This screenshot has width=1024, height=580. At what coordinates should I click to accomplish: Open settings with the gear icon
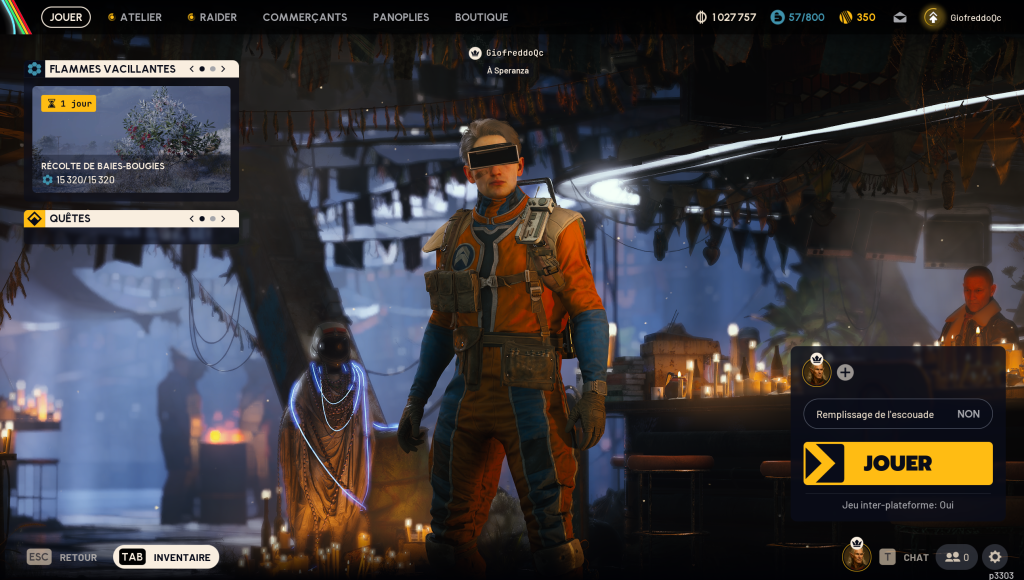(x=994, y=557)
